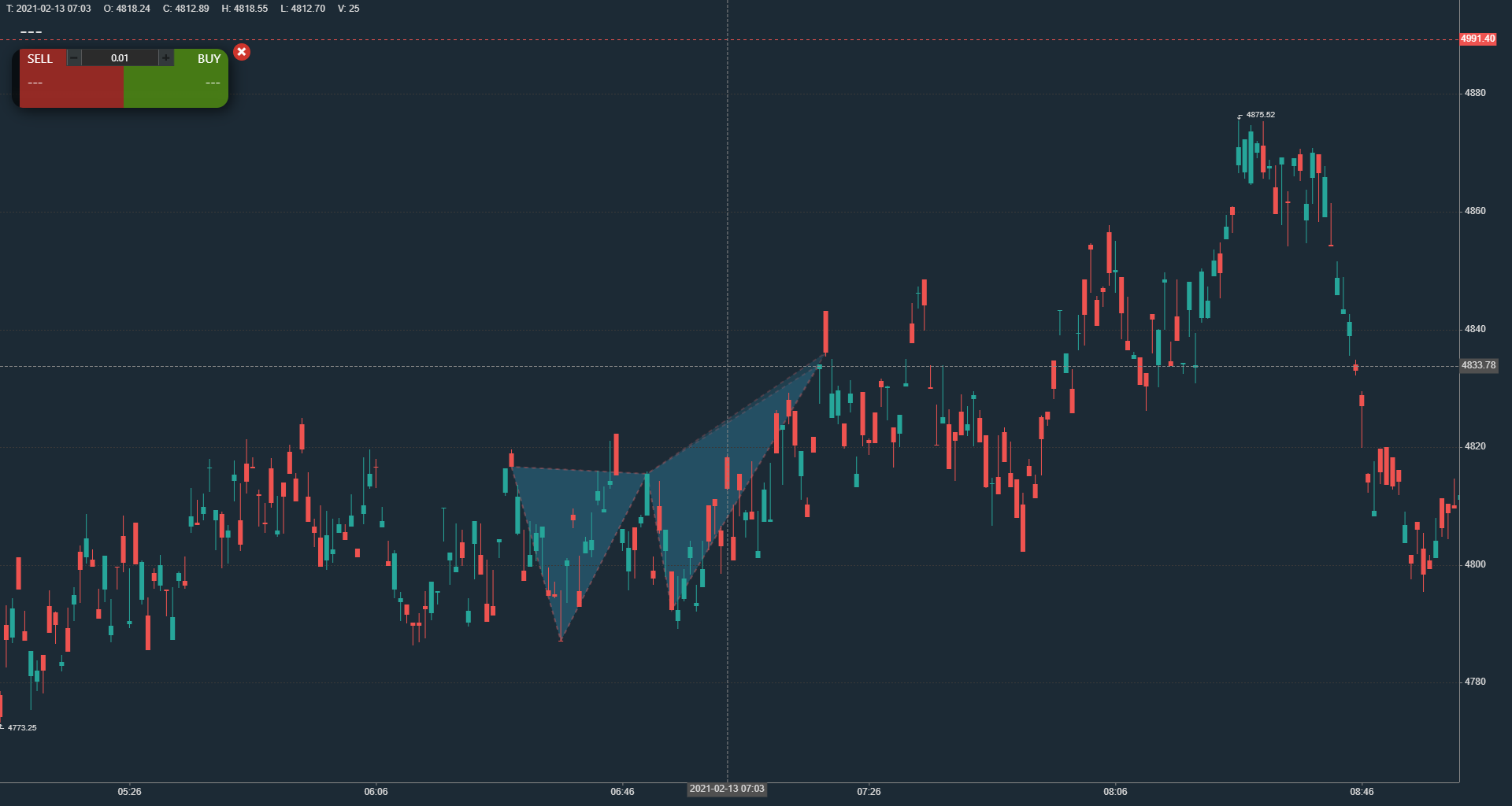Click the 2021-02-13 07:03 axis timestamp label
The height and width of the screenshot is (806, 1512).
726,788
